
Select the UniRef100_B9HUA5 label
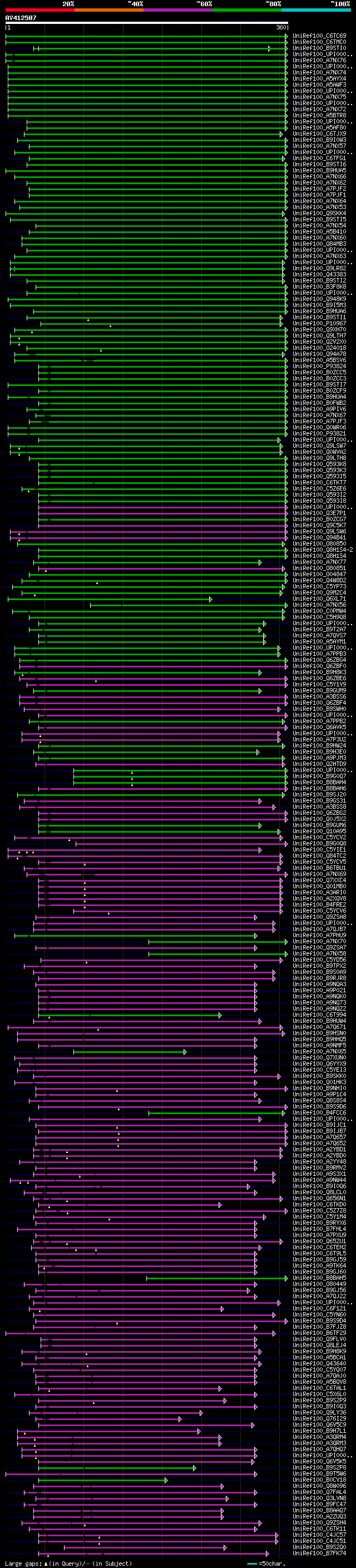319,170
